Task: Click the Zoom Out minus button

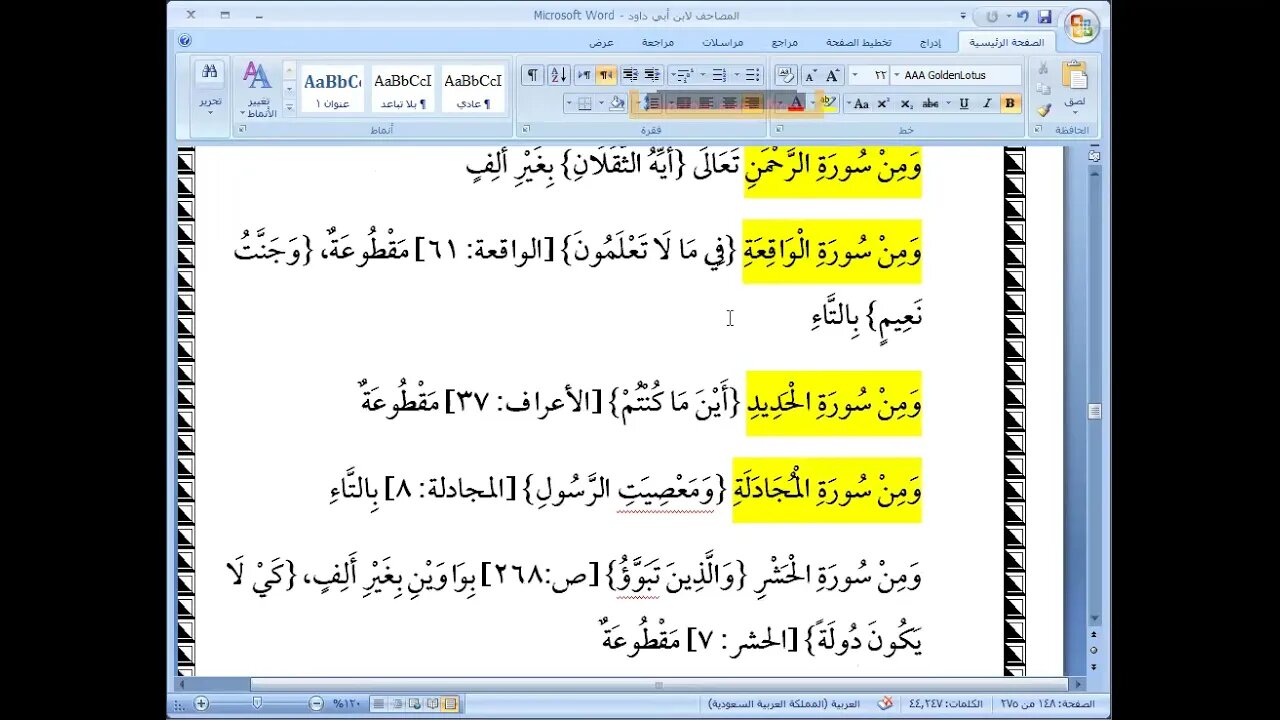Action: (316, 704)
